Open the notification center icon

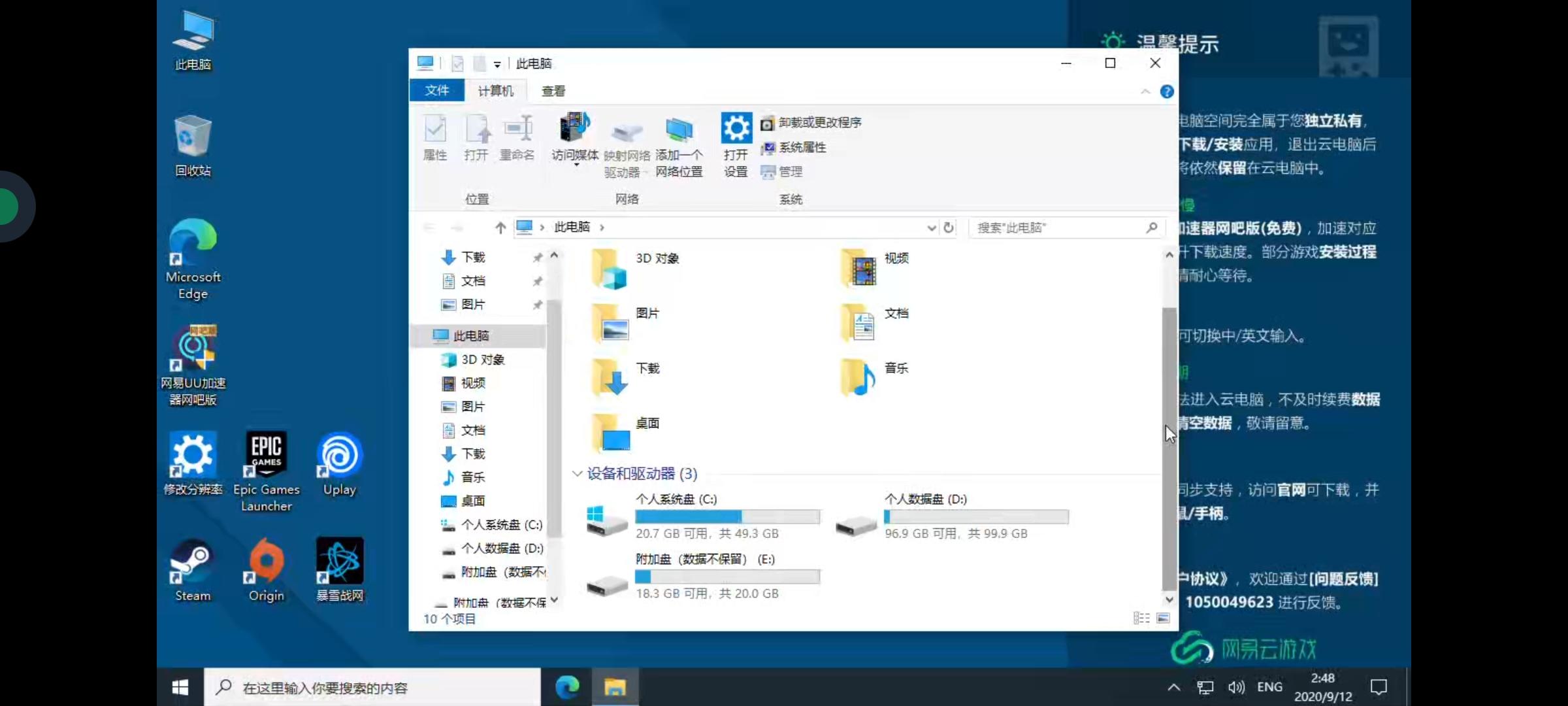[x=1379, y=687]
